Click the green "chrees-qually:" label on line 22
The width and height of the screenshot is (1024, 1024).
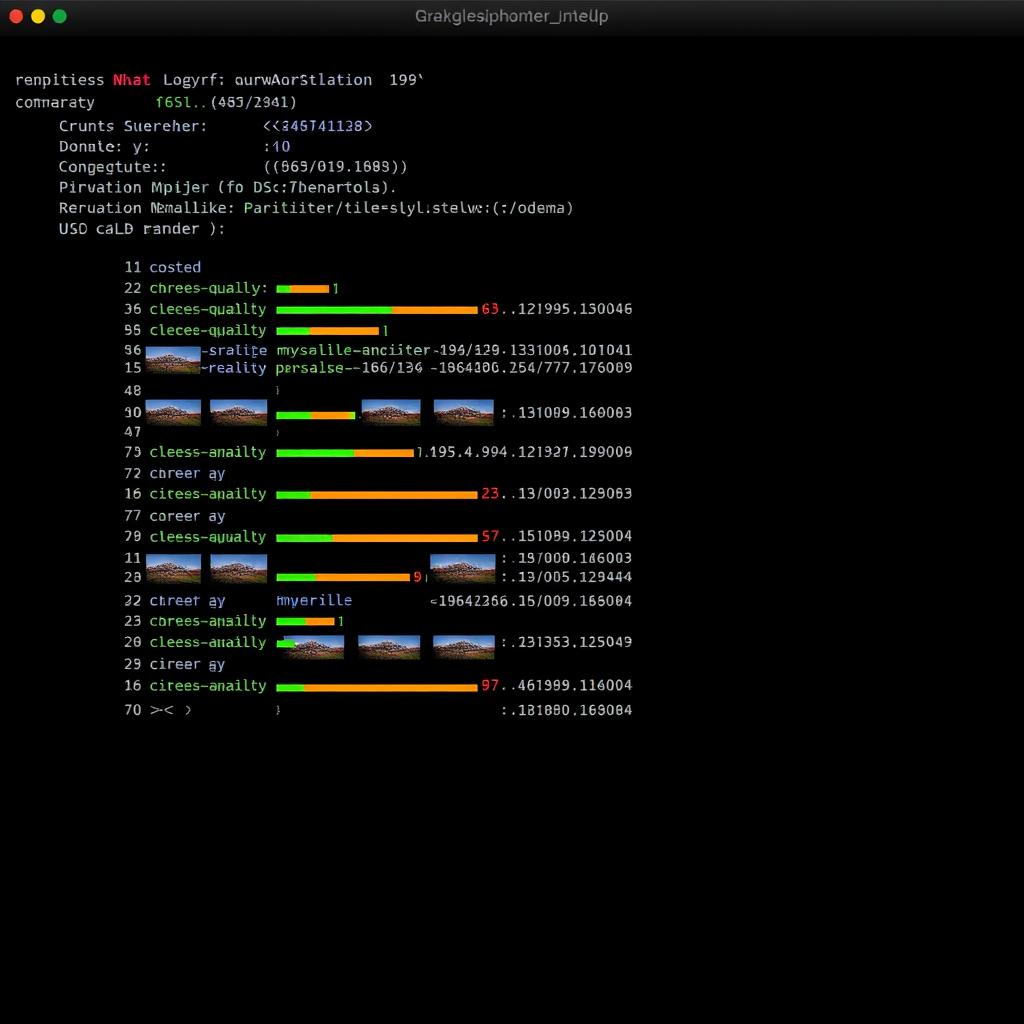(208, 288)
